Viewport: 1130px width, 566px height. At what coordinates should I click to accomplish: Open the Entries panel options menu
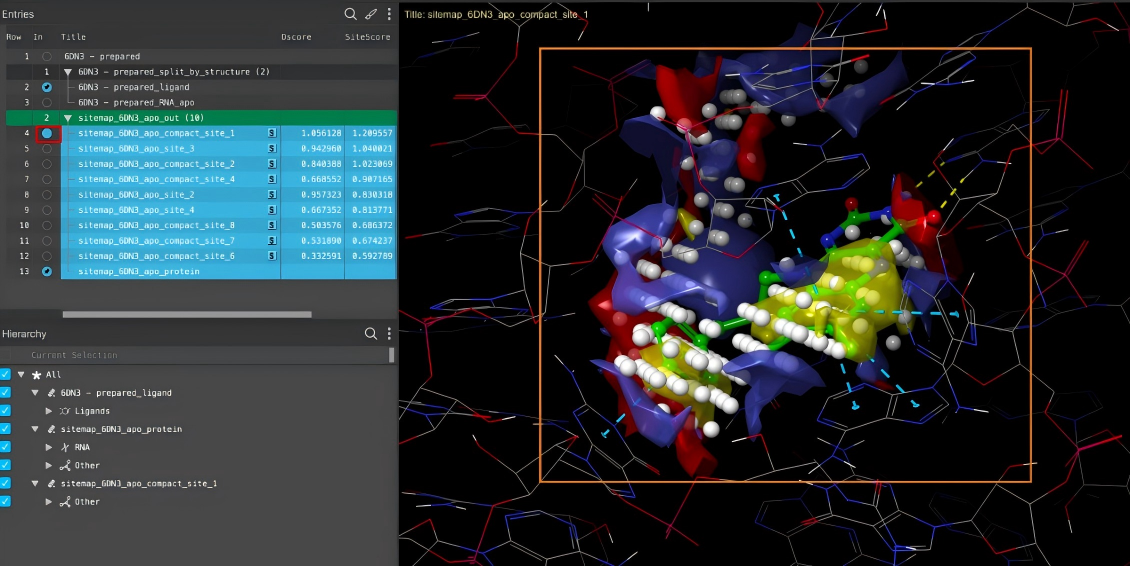389,14
